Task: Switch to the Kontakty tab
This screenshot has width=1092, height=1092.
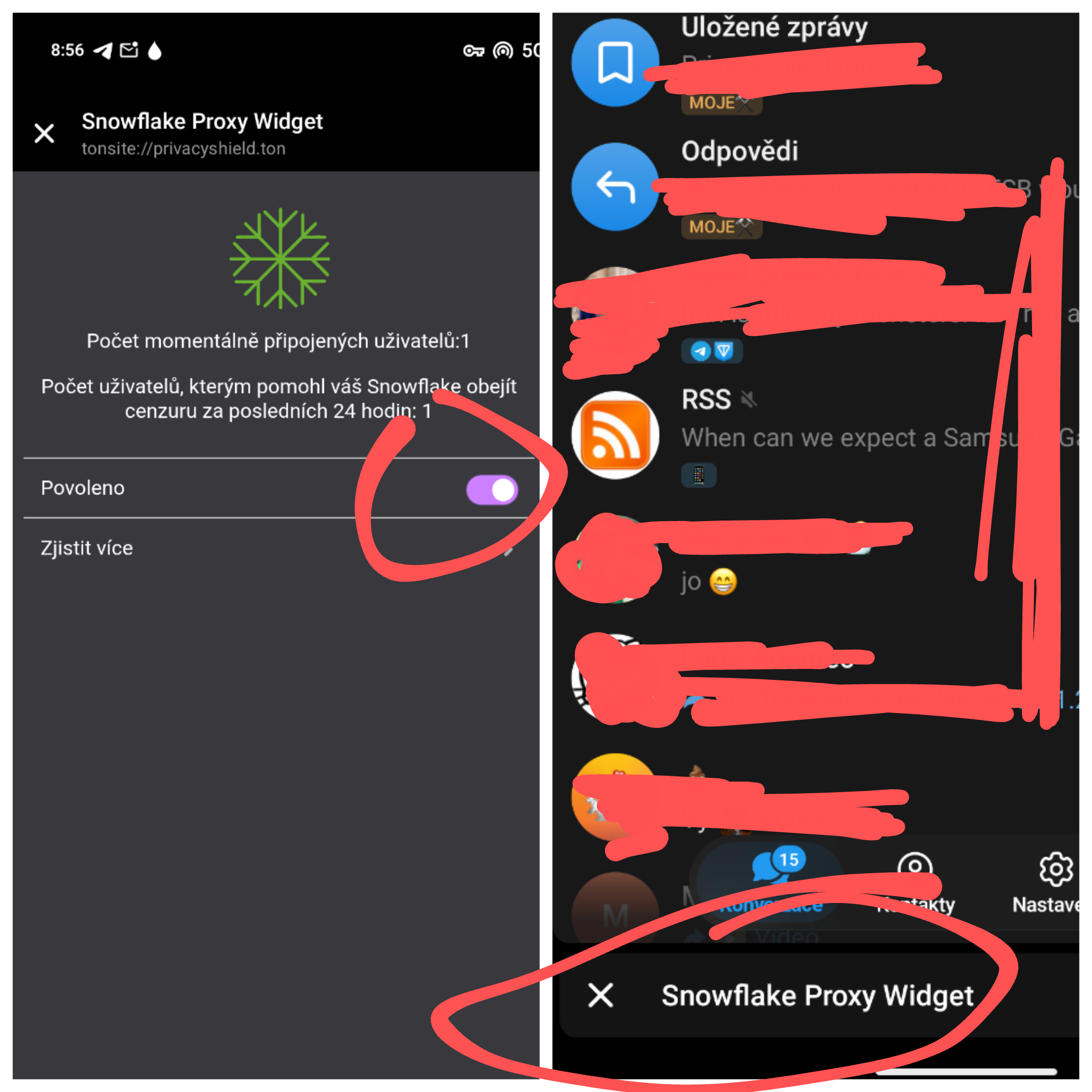Action: coord(915,882)
